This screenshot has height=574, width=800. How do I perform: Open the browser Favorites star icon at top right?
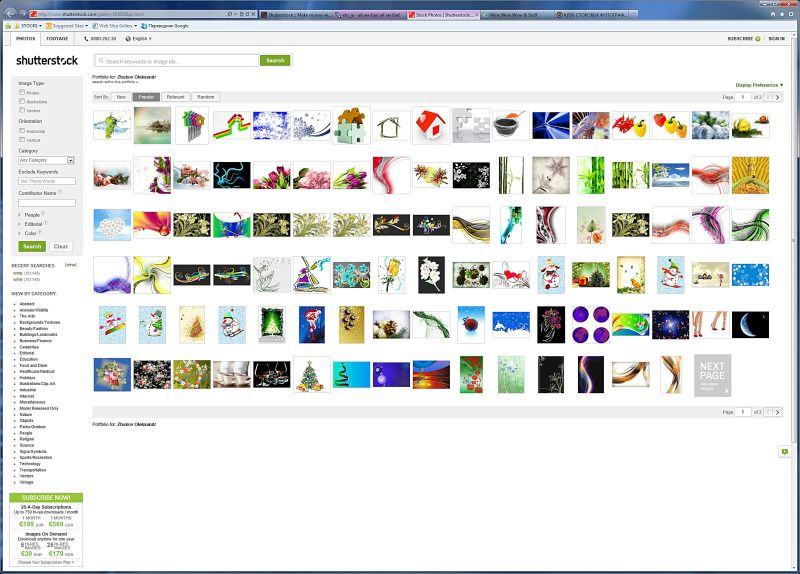click(x=783, y=14)
